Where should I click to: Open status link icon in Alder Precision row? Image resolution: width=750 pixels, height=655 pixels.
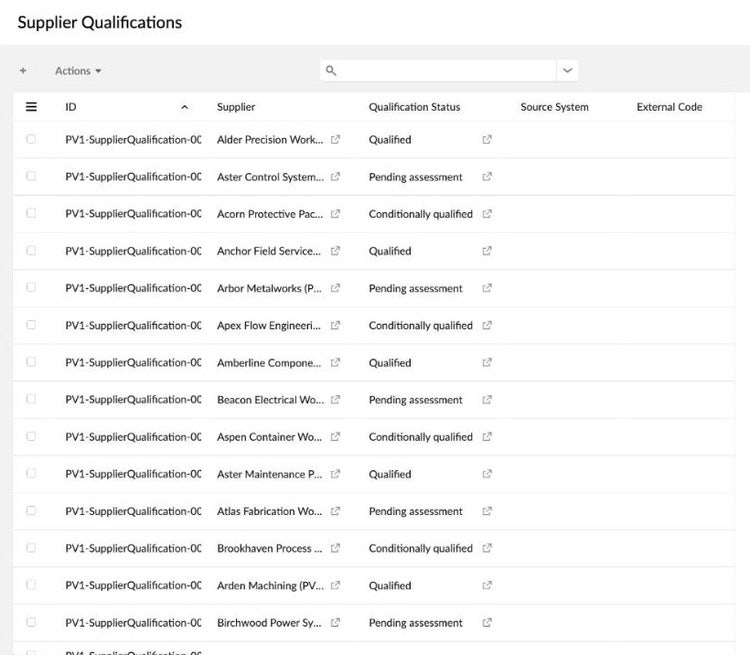487,139
